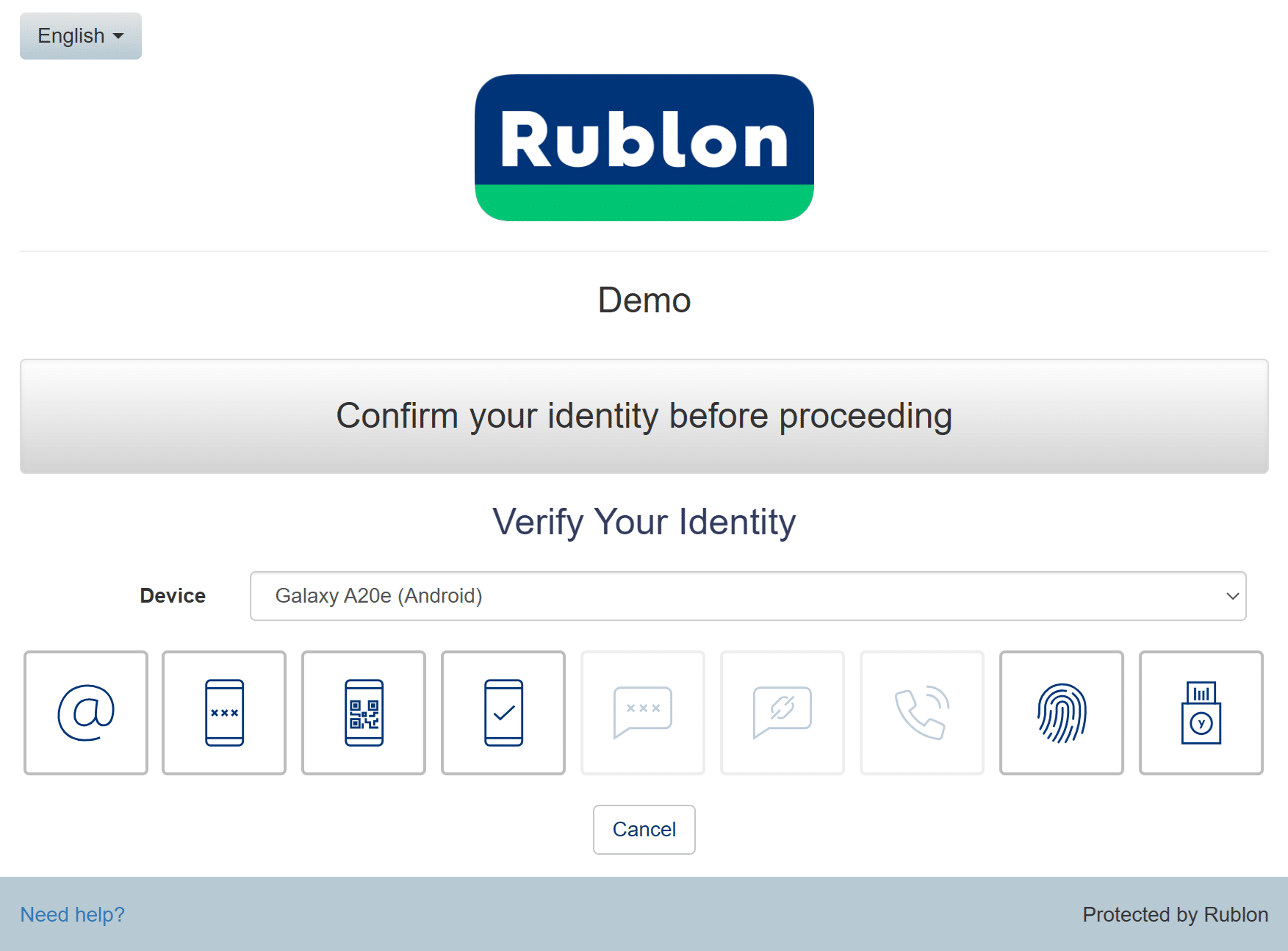Select the fingerprint WebAuthn method
The width and height of the screenshot is (1288, 951).
[1062, 712]
